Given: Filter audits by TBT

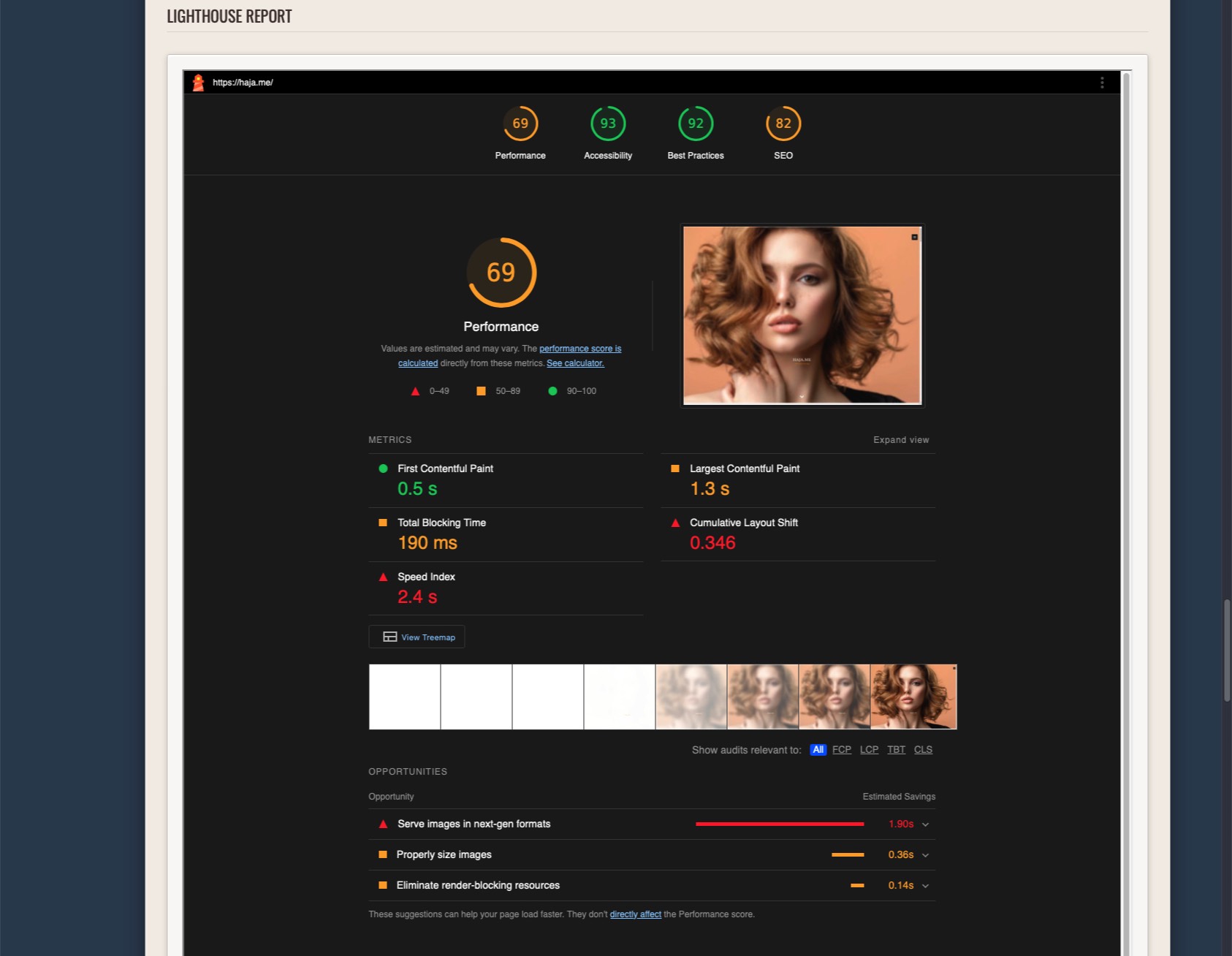Looking at the screenshot, I should click(896, 750).
